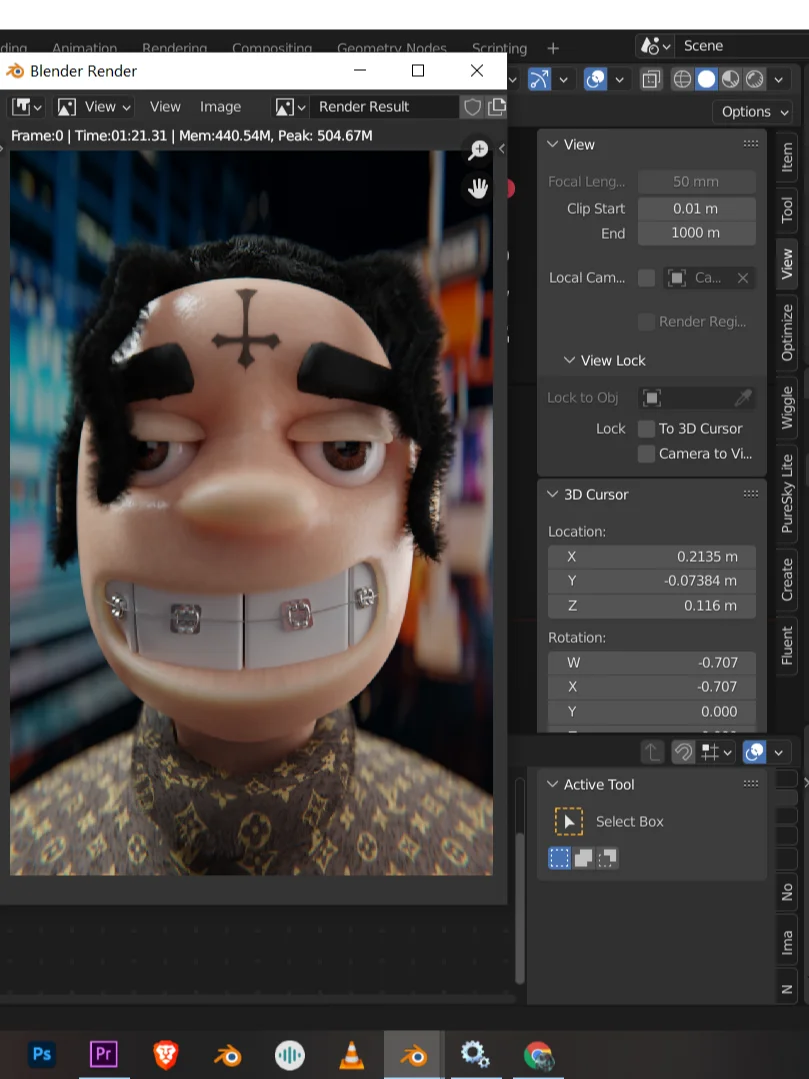Click the new image copy icon

coord(496,107)
